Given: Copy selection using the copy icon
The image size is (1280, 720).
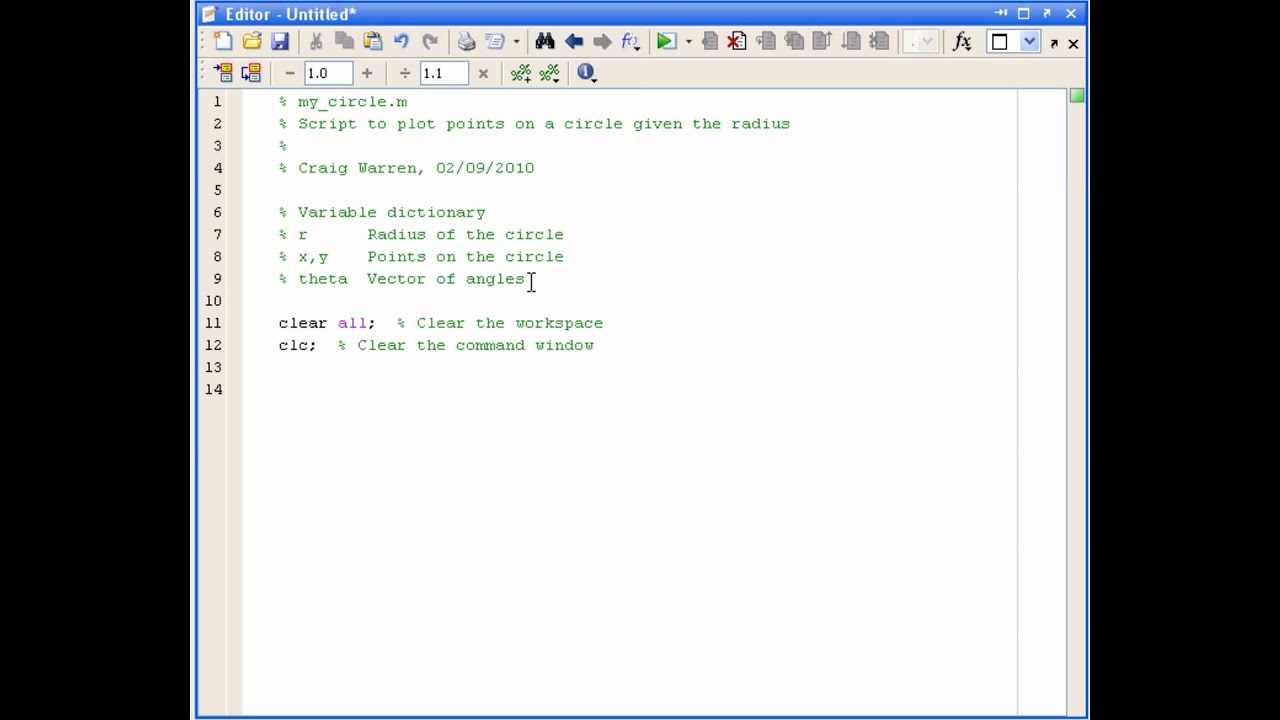Looking at the screenshot, I should pyautogui.click(x=344, y=41).
